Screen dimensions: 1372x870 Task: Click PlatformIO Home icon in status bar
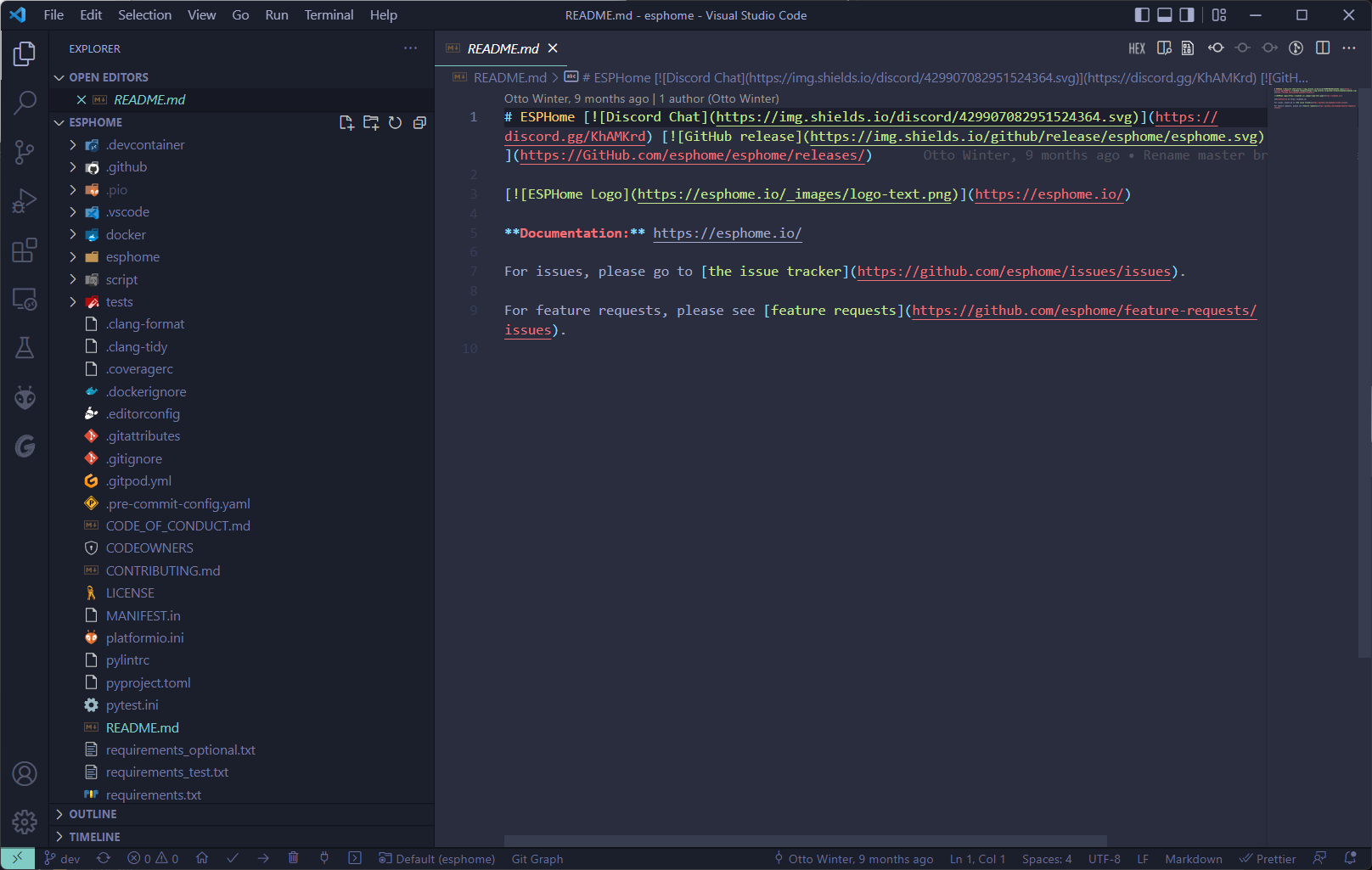(202, 859)
